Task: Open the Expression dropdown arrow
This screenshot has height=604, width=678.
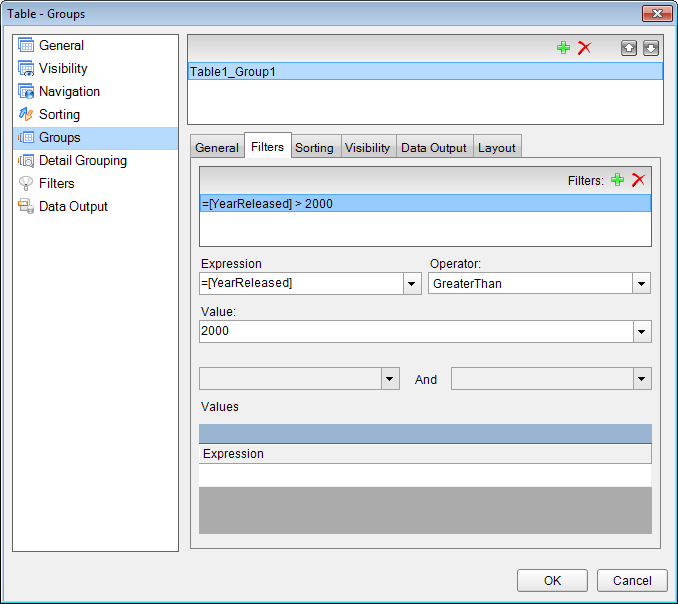Action: 412,284
